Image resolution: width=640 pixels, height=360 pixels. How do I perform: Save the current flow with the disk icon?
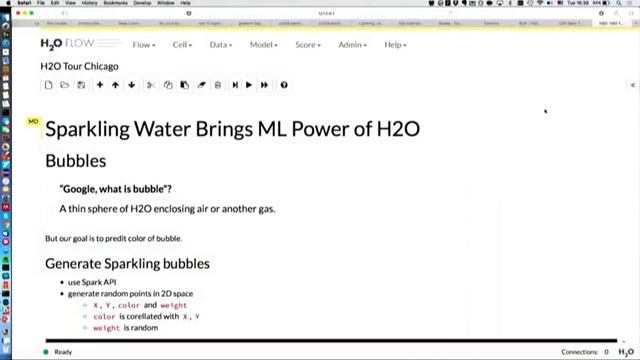coord(81,85)
